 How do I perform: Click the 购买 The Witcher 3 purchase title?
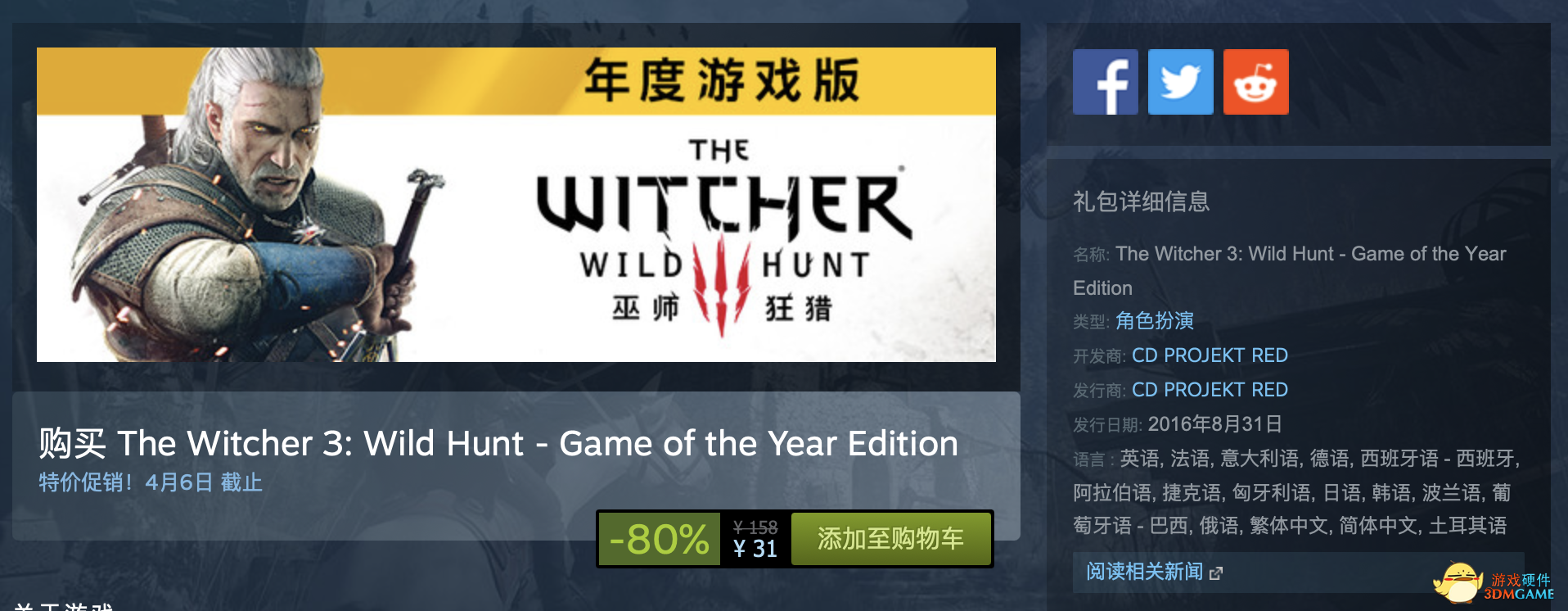pos(498,443)
